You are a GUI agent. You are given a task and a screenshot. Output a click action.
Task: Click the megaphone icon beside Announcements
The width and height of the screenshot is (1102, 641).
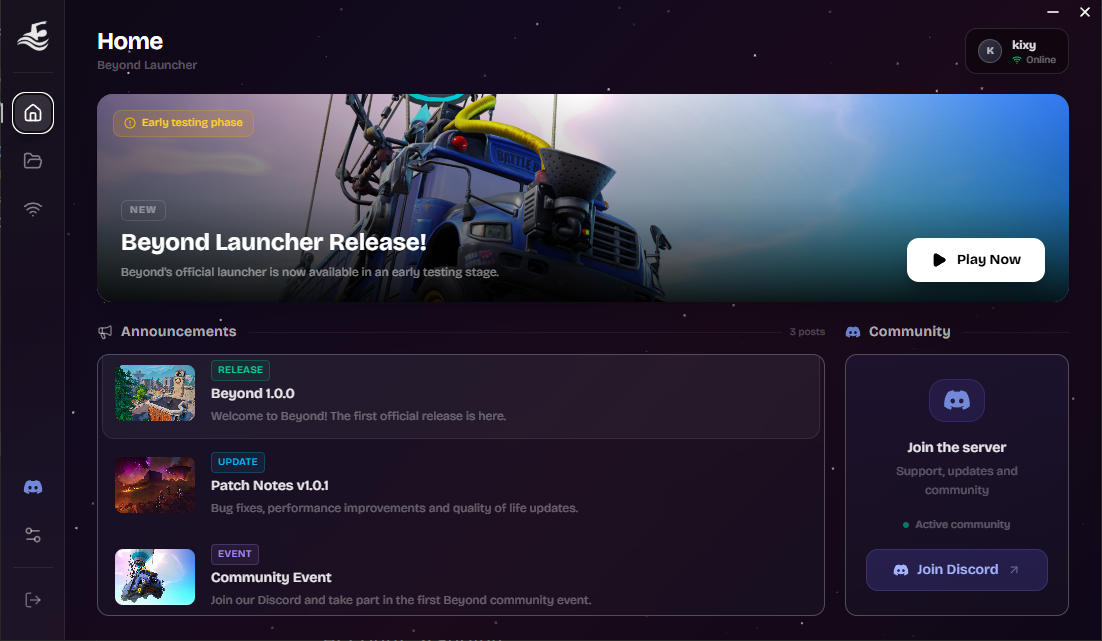click(x=105, y=332)
